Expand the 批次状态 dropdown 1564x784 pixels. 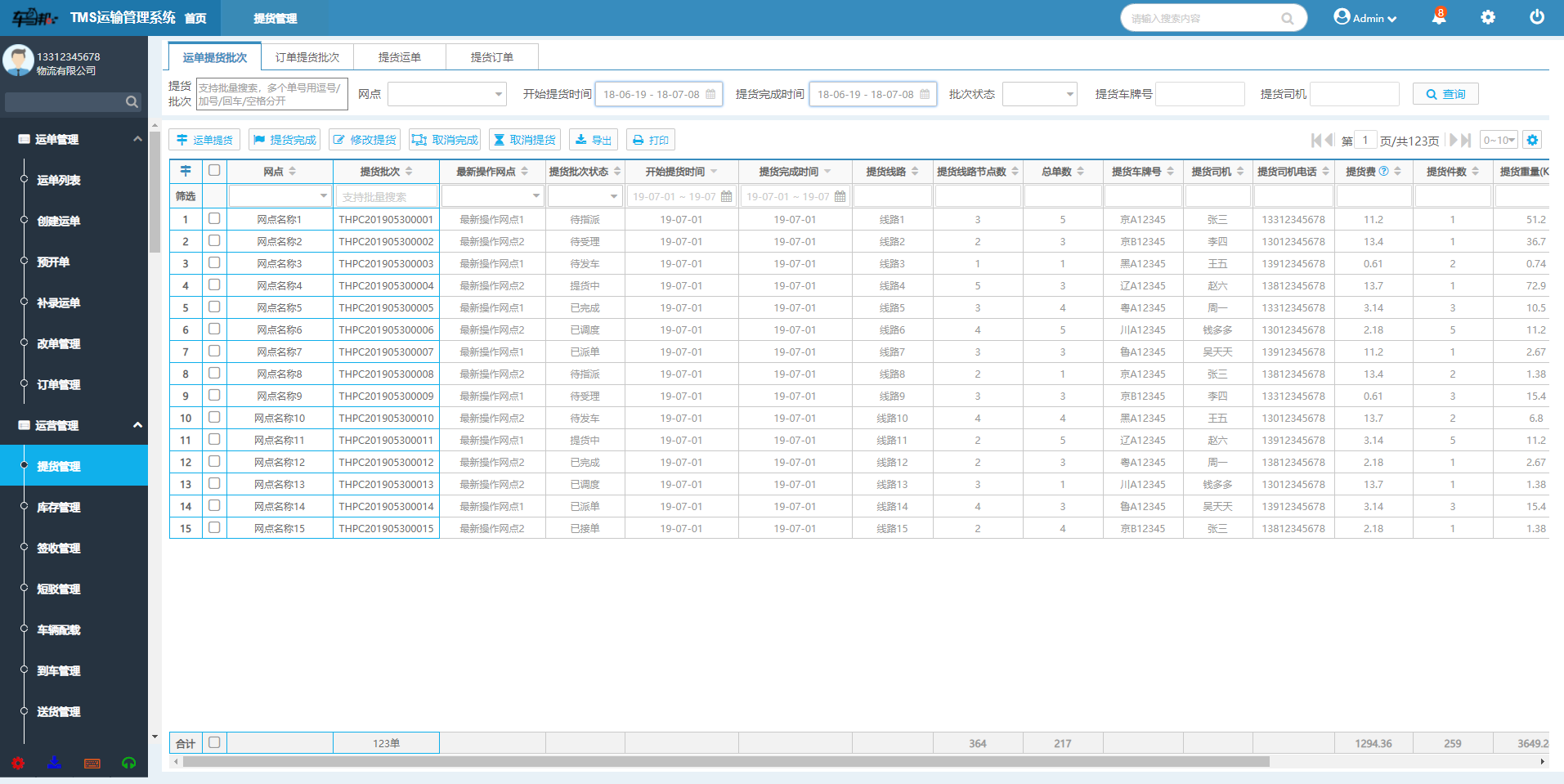[1039, 94]
